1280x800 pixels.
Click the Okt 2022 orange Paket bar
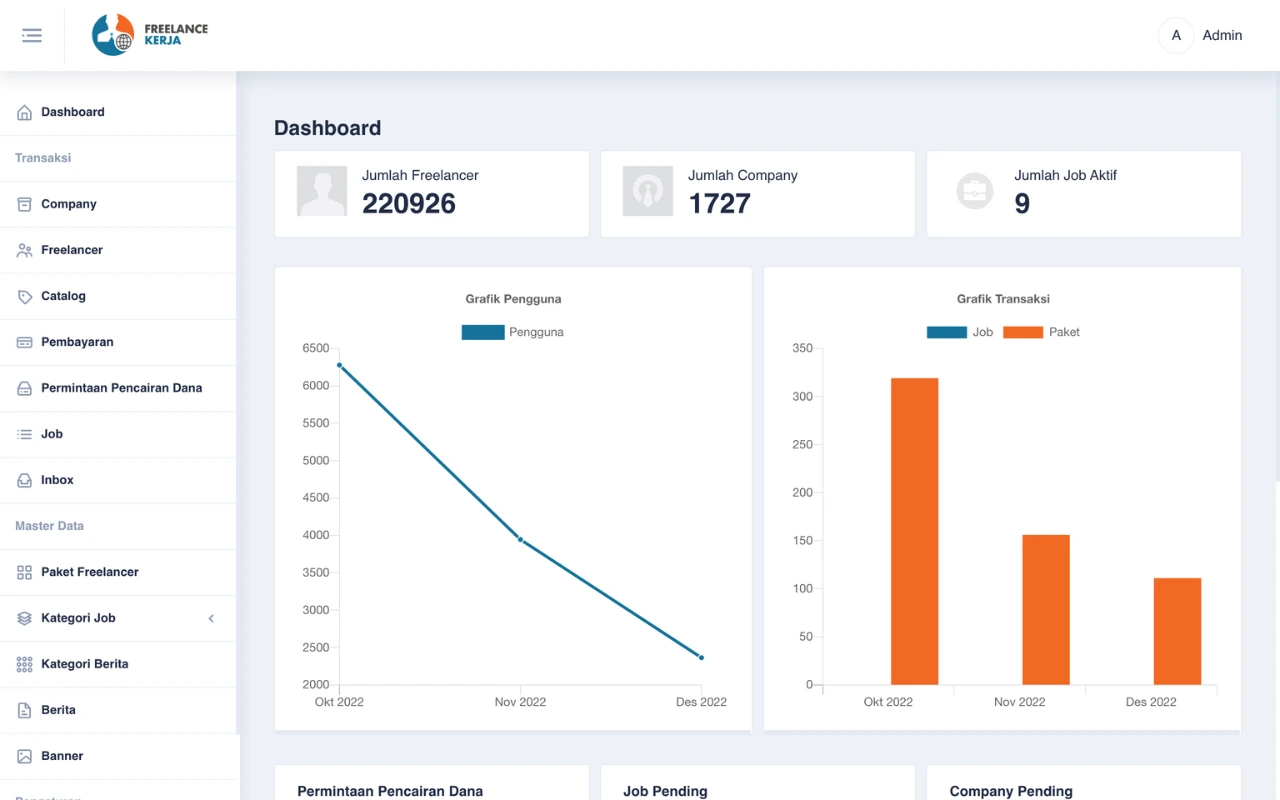[x=914, y=530]
